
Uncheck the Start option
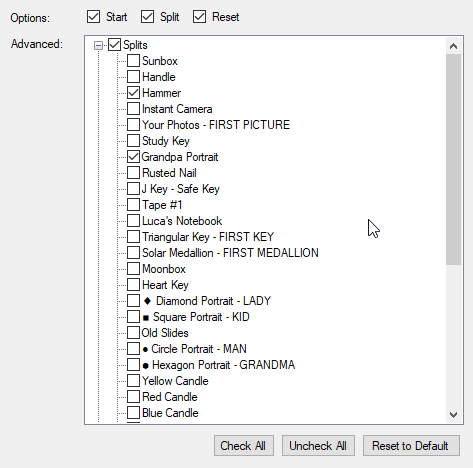coord(93,17)
